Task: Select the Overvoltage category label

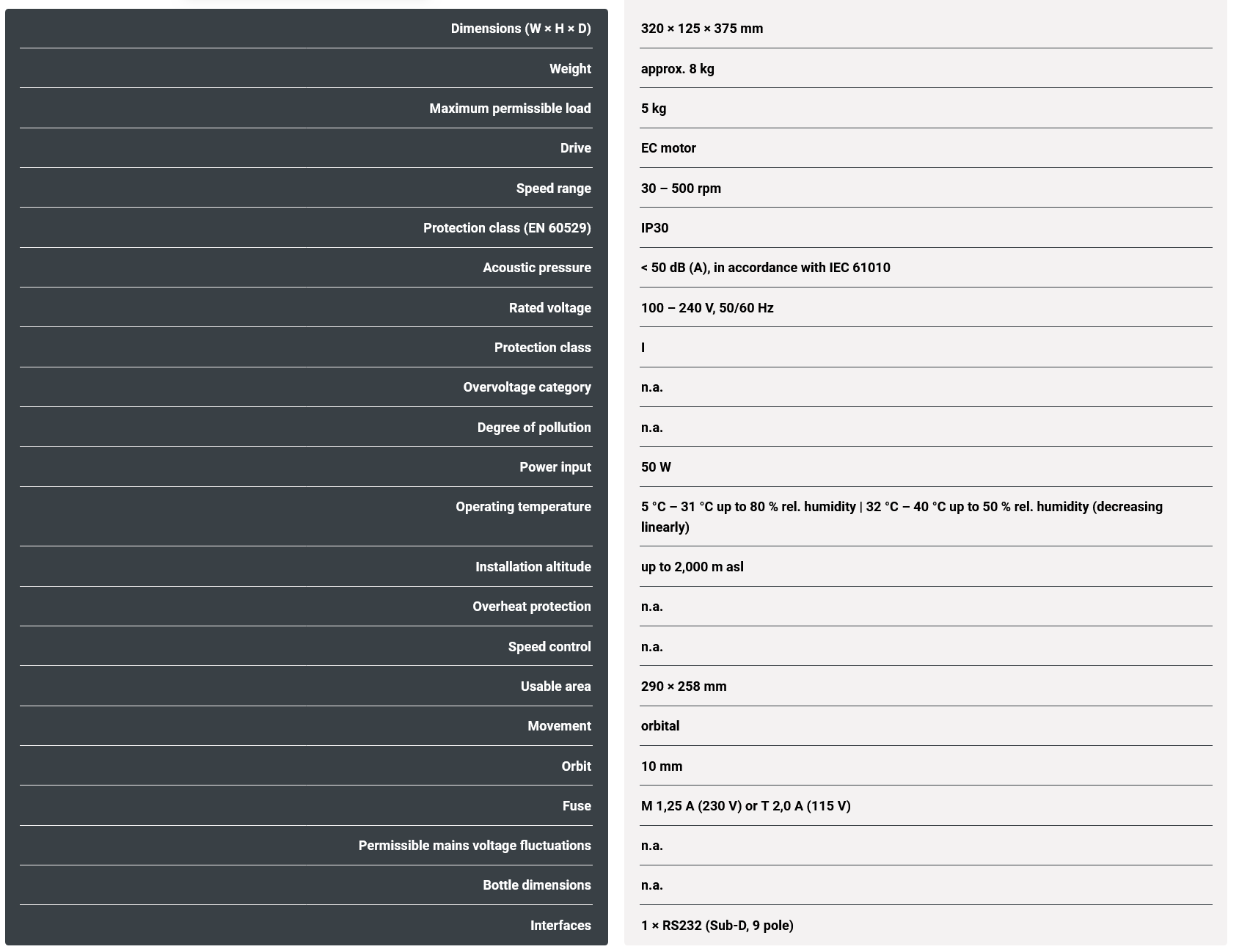Action: click(527, 387)
